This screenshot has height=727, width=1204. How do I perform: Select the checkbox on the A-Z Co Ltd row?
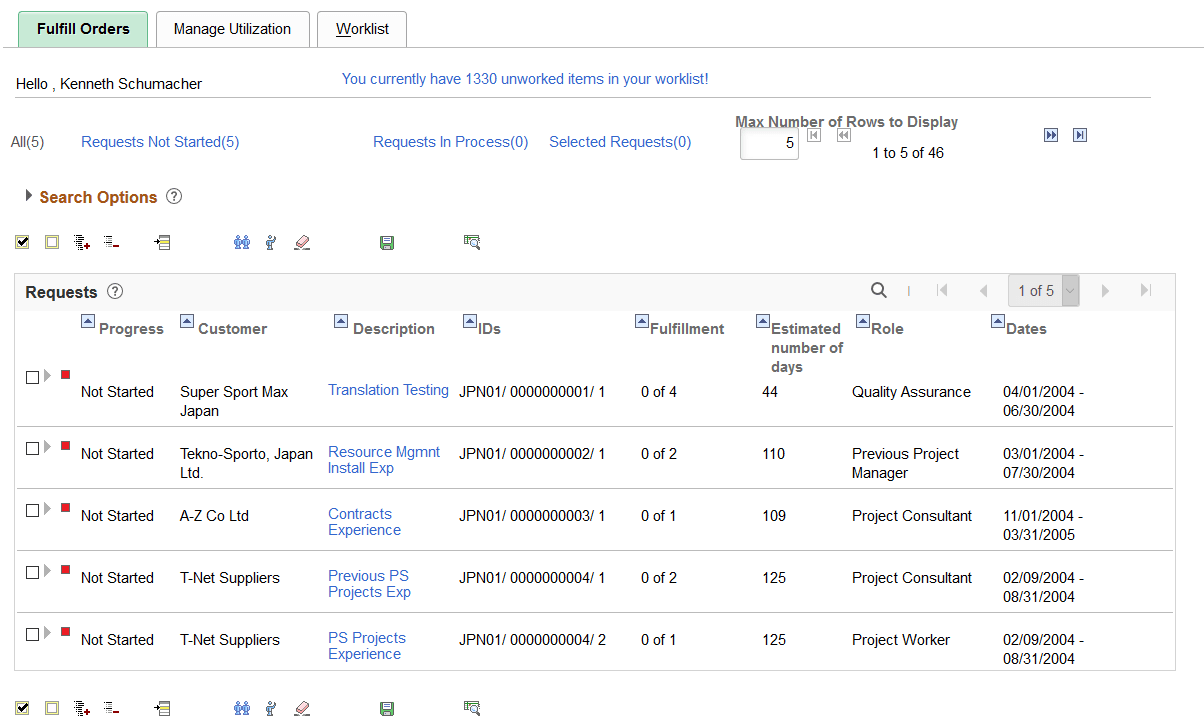[x=31, y=510]
